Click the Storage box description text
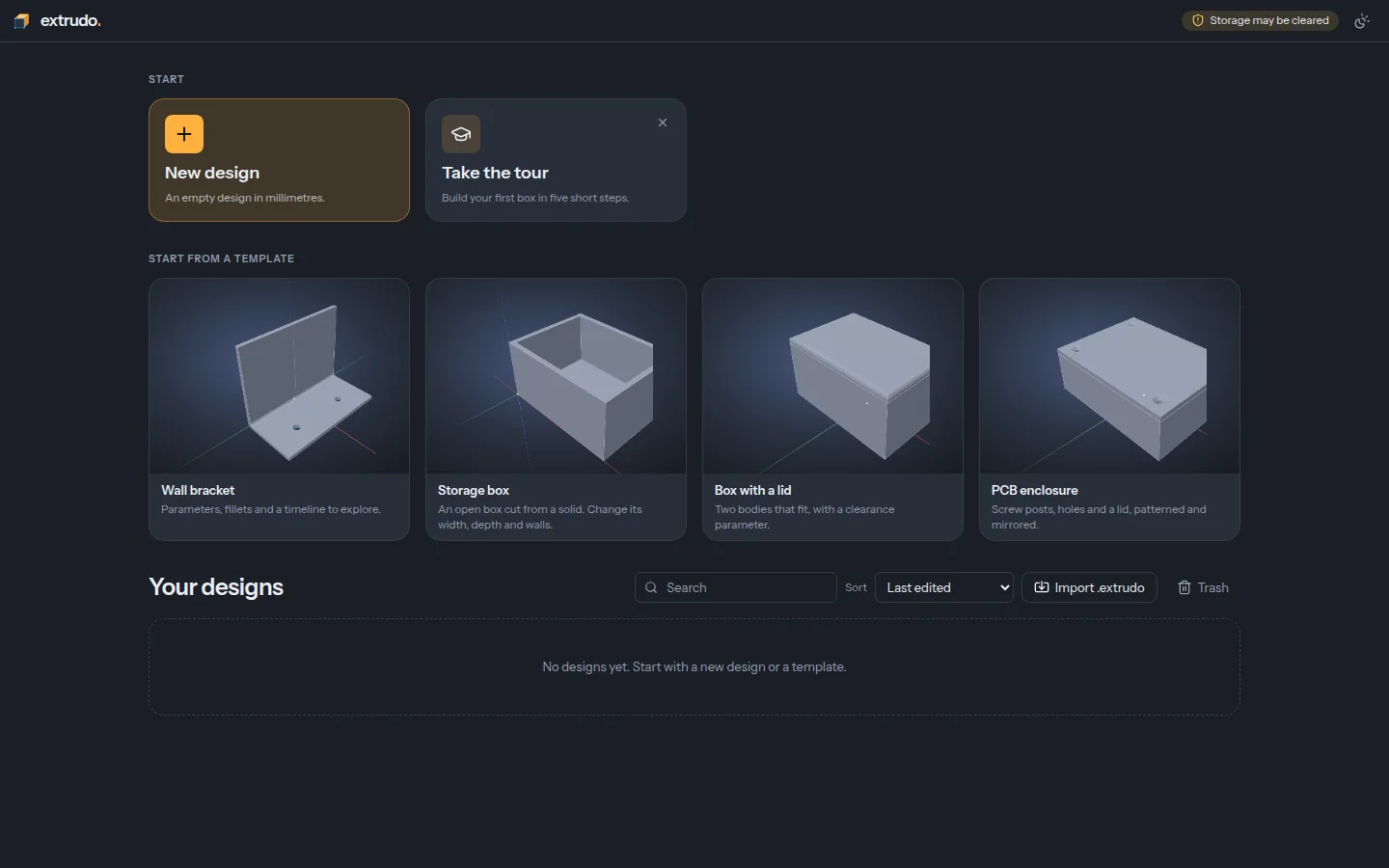Viewport: 1389px width, 868px height. coord(540,517)
